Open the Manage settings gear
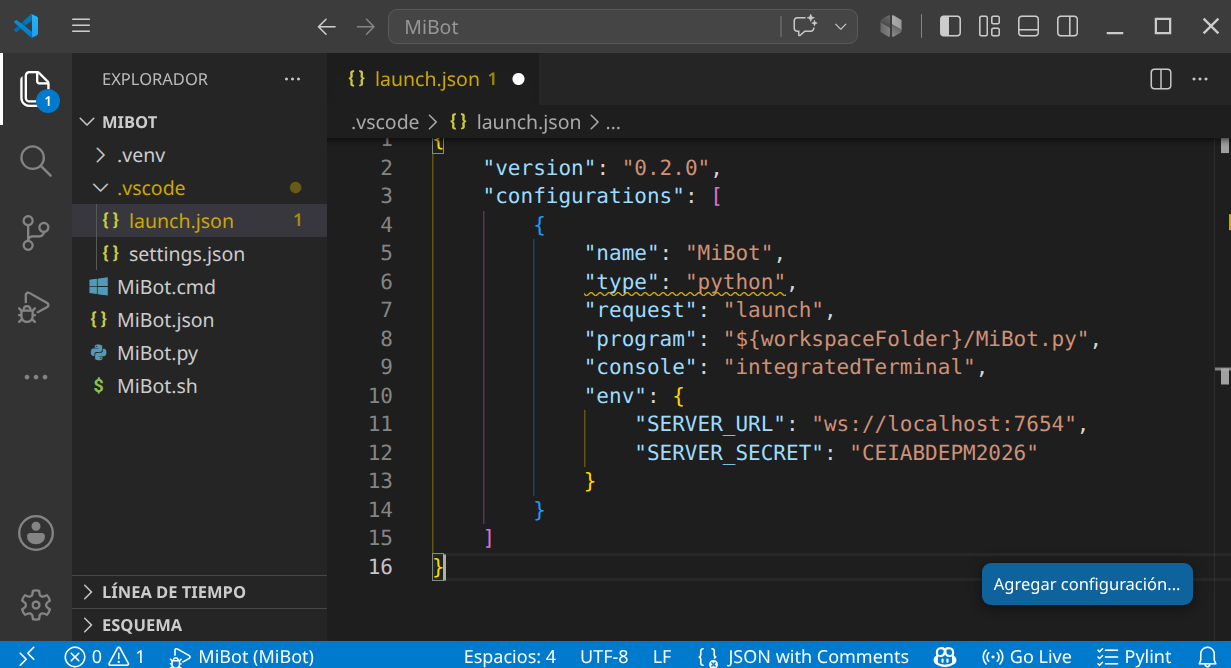This screenshot has width=1231, height=668. click(36, 604)
